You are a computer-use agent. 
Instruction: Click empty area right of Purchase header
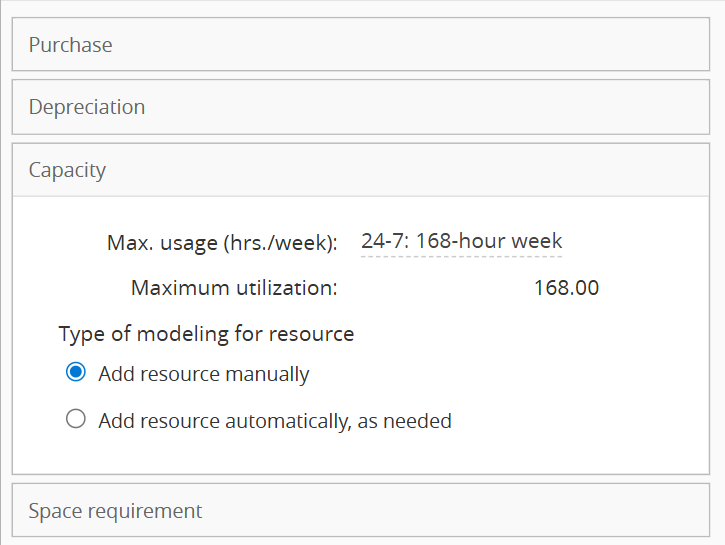[x=500, y=45]
